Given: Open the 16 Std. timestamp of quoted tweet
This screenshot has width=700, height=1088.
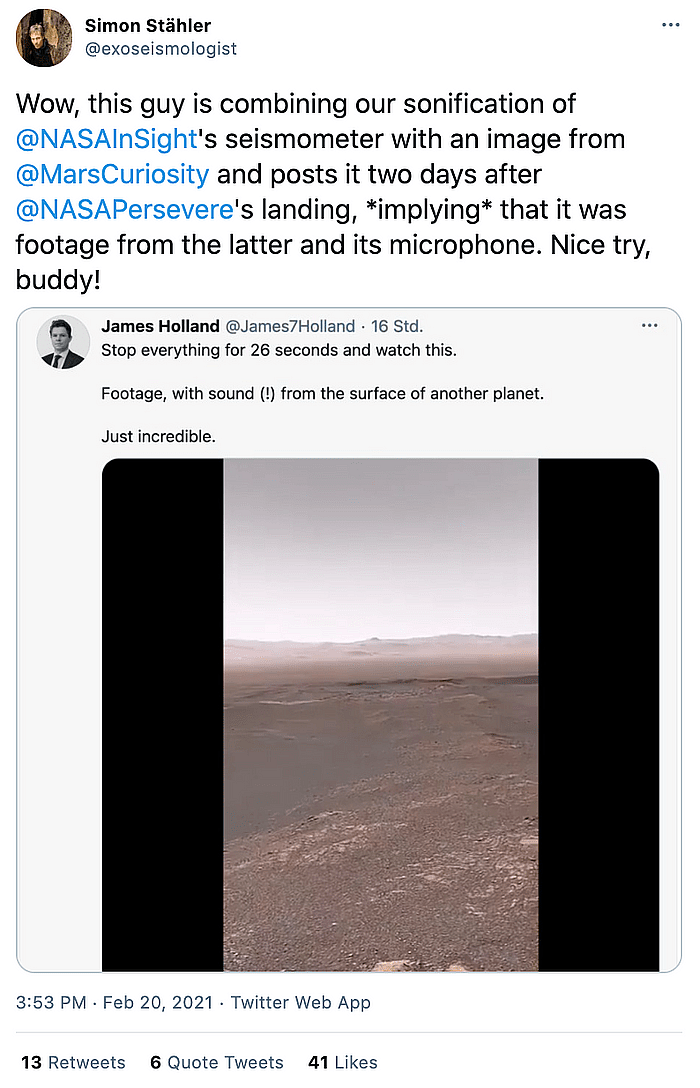Looking at the screenshot, I should [x=397, y=326].
